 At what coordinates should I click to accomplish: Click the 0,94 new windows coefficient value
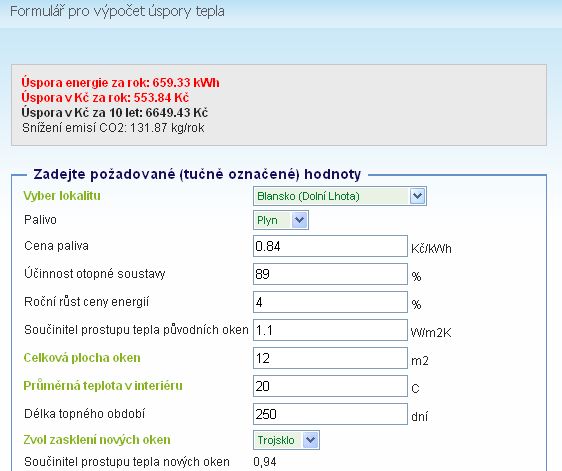pos(265,462)
